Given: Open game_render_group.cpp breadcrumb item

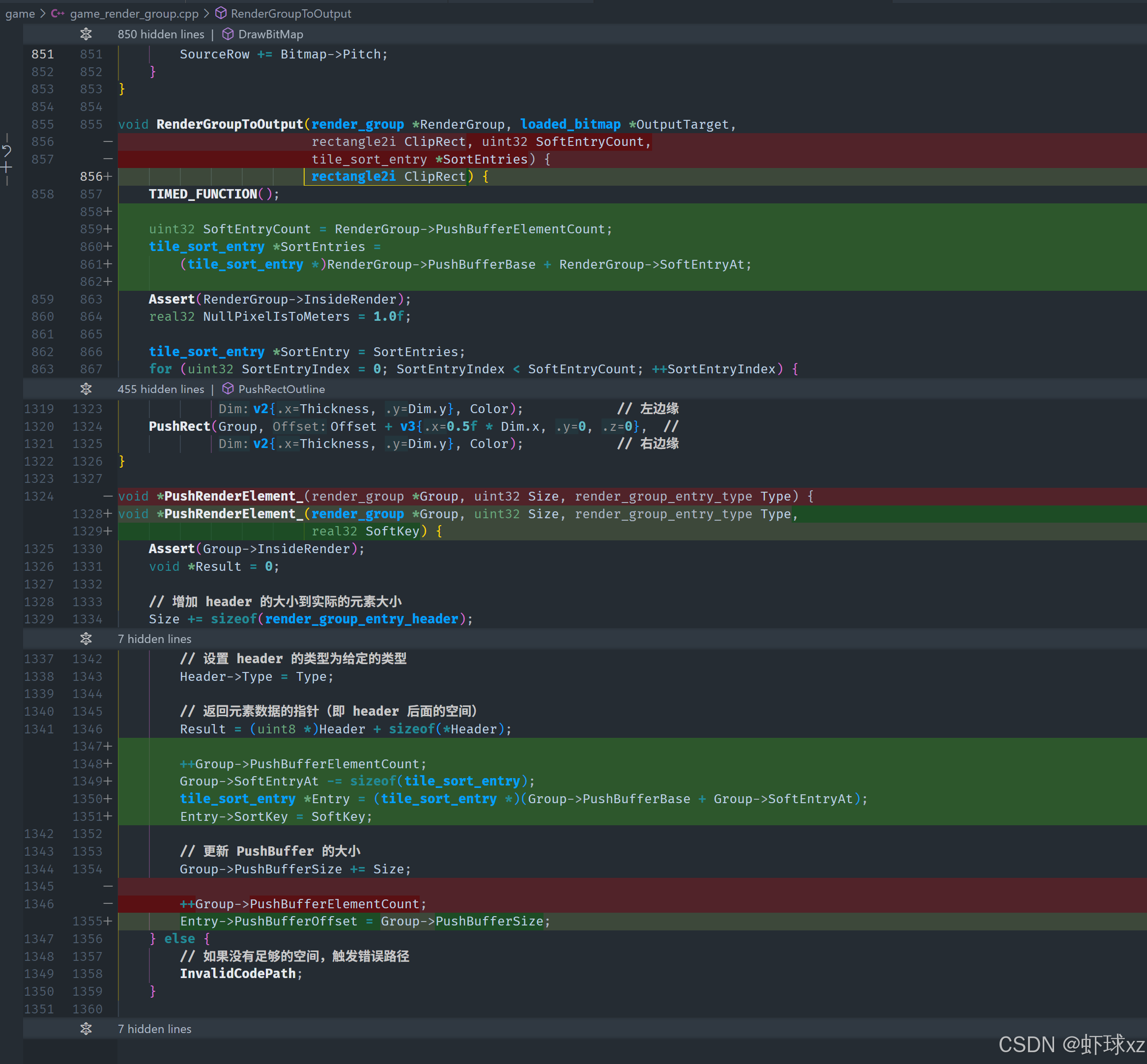Looking at the screenshot, I should pyautogui.click(x=134, y=13).
